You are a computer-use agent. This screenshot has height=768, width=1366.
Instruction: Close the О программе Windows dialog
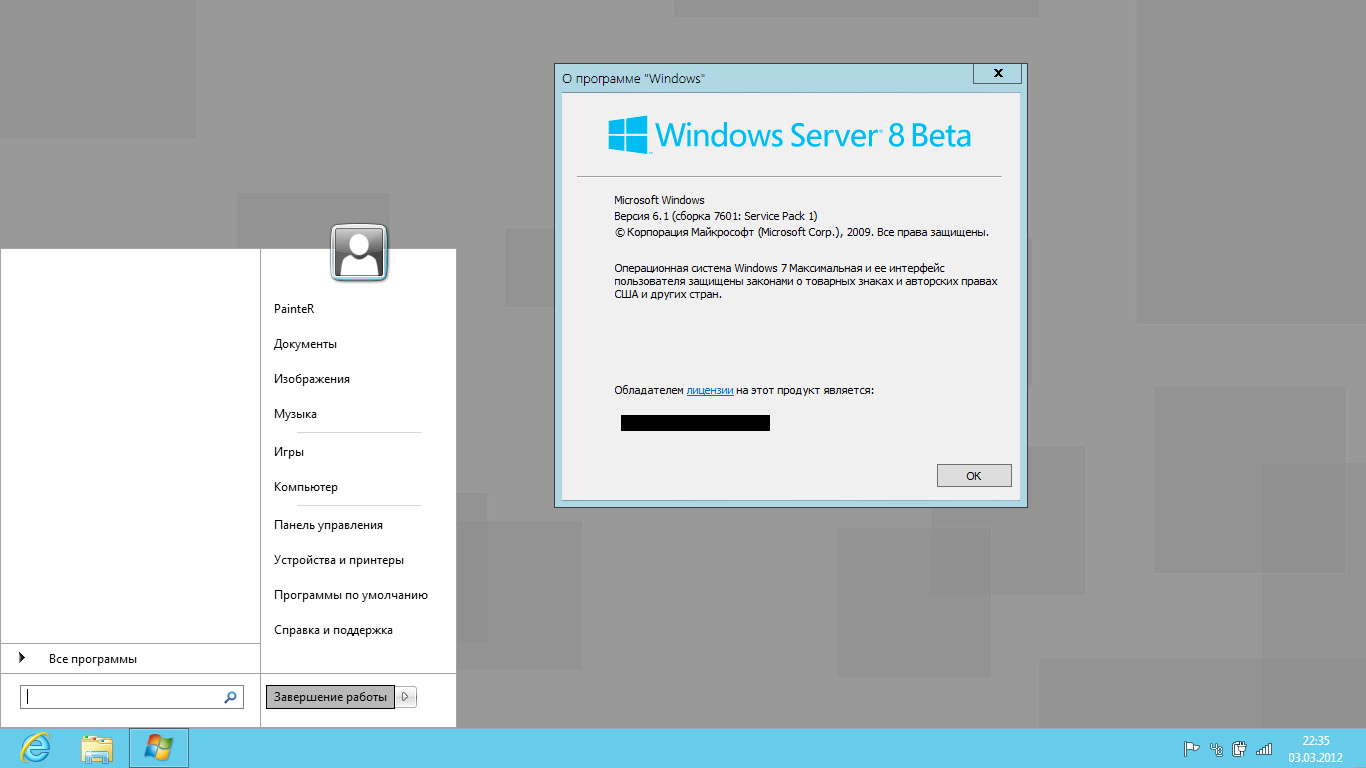point(998,74)
